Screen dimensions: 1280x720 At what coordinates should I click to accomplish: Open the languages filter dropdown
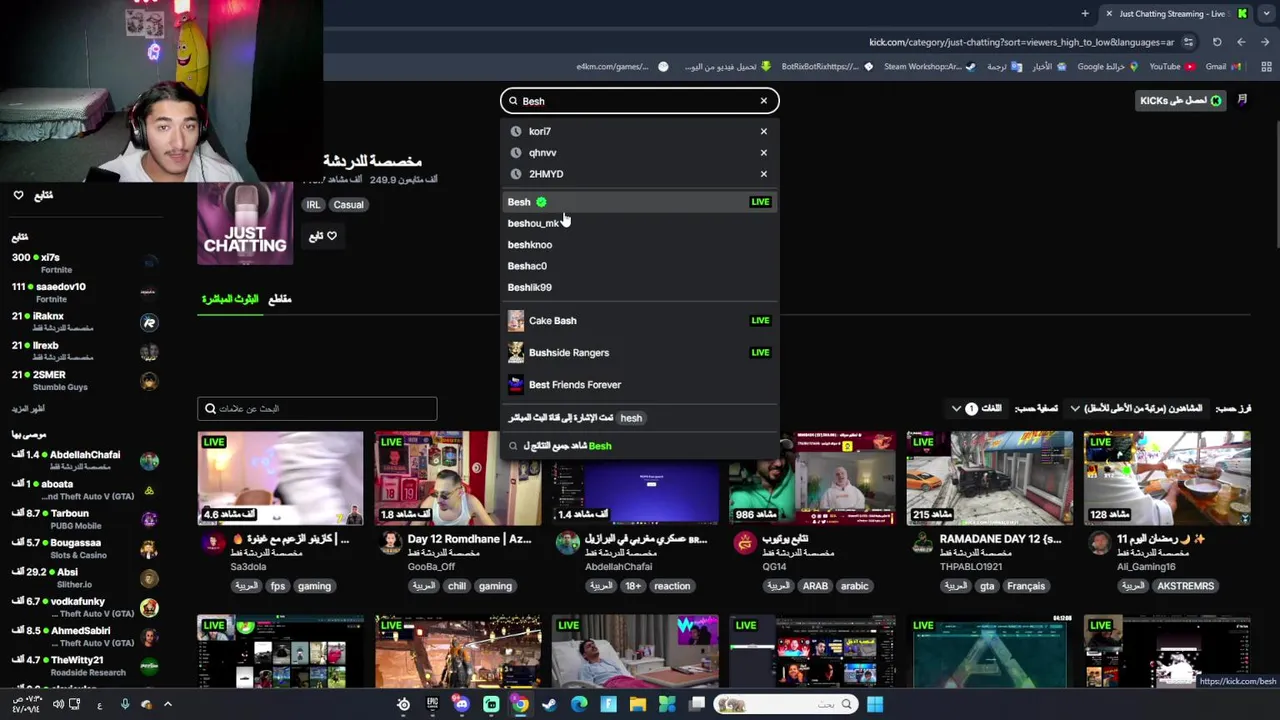coord(976,408)
